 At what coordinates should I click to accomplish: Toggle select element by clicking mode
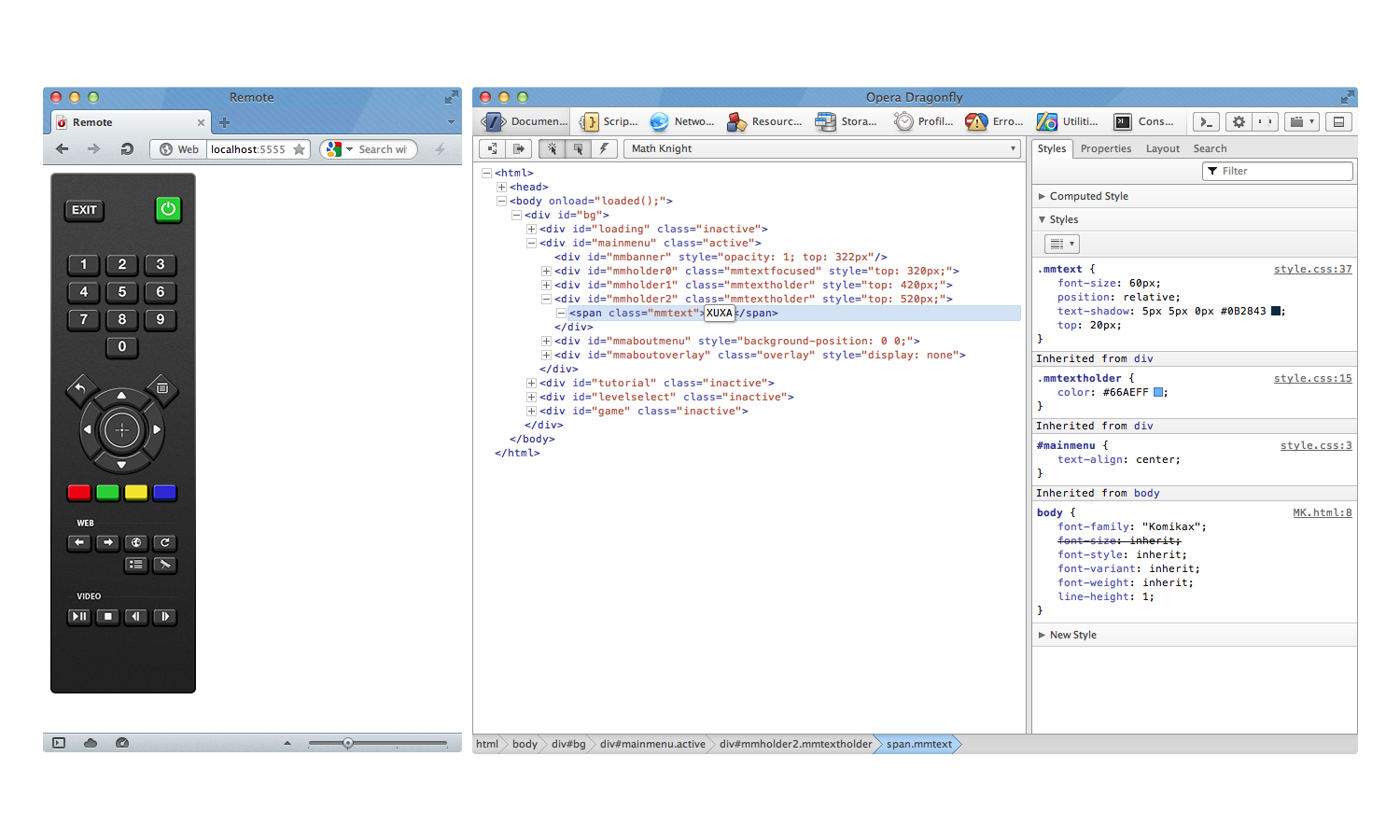(552, 148)
